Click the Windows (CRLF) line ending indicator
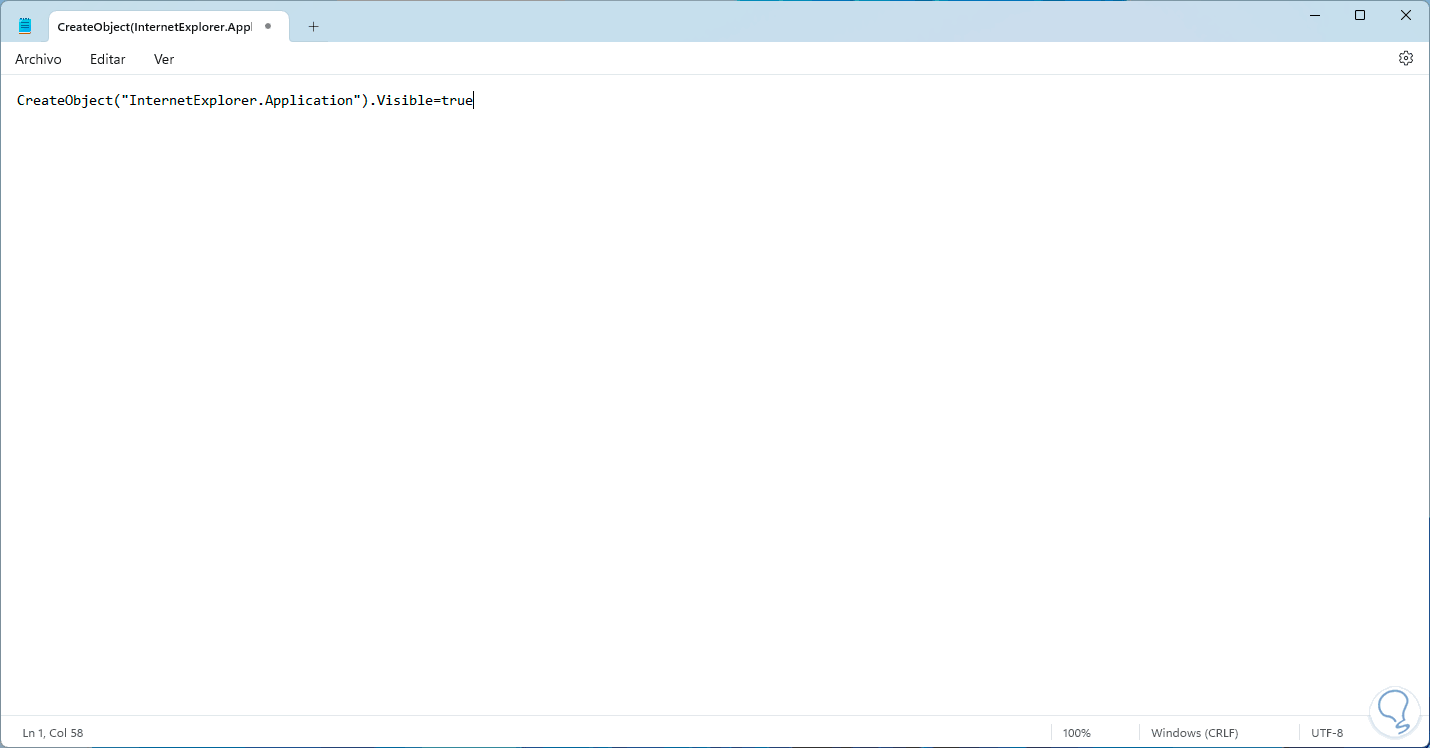1430x748 pixels. coord(1194,733)
